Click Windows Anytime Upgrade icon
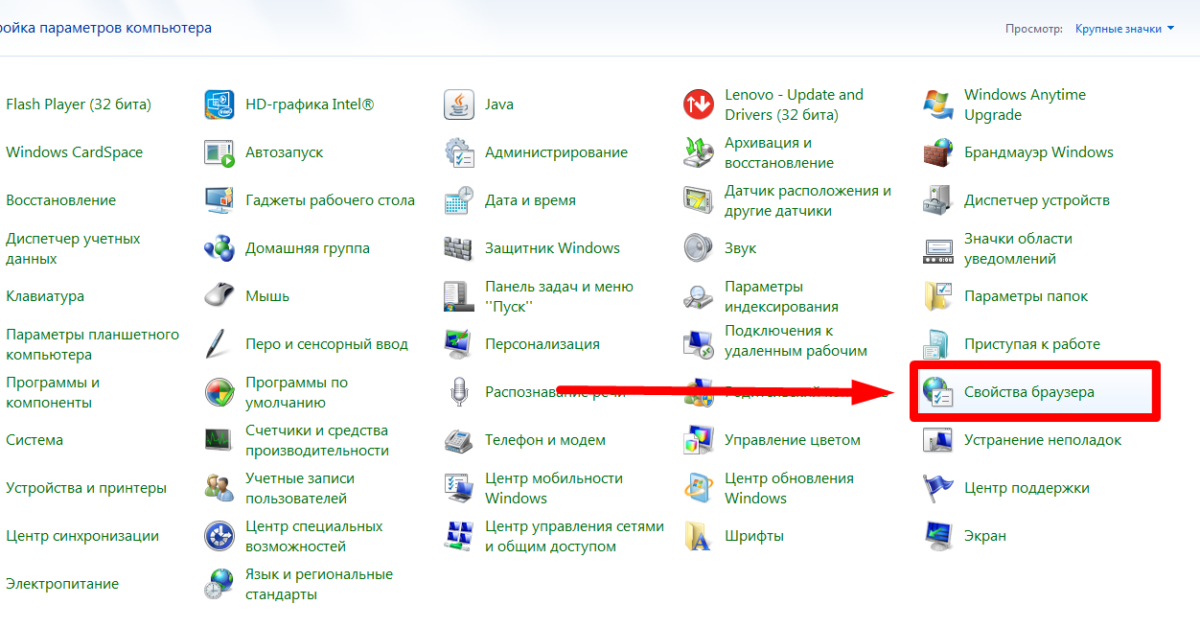Viewport: 1200px width, 628px height. point(938,104)
